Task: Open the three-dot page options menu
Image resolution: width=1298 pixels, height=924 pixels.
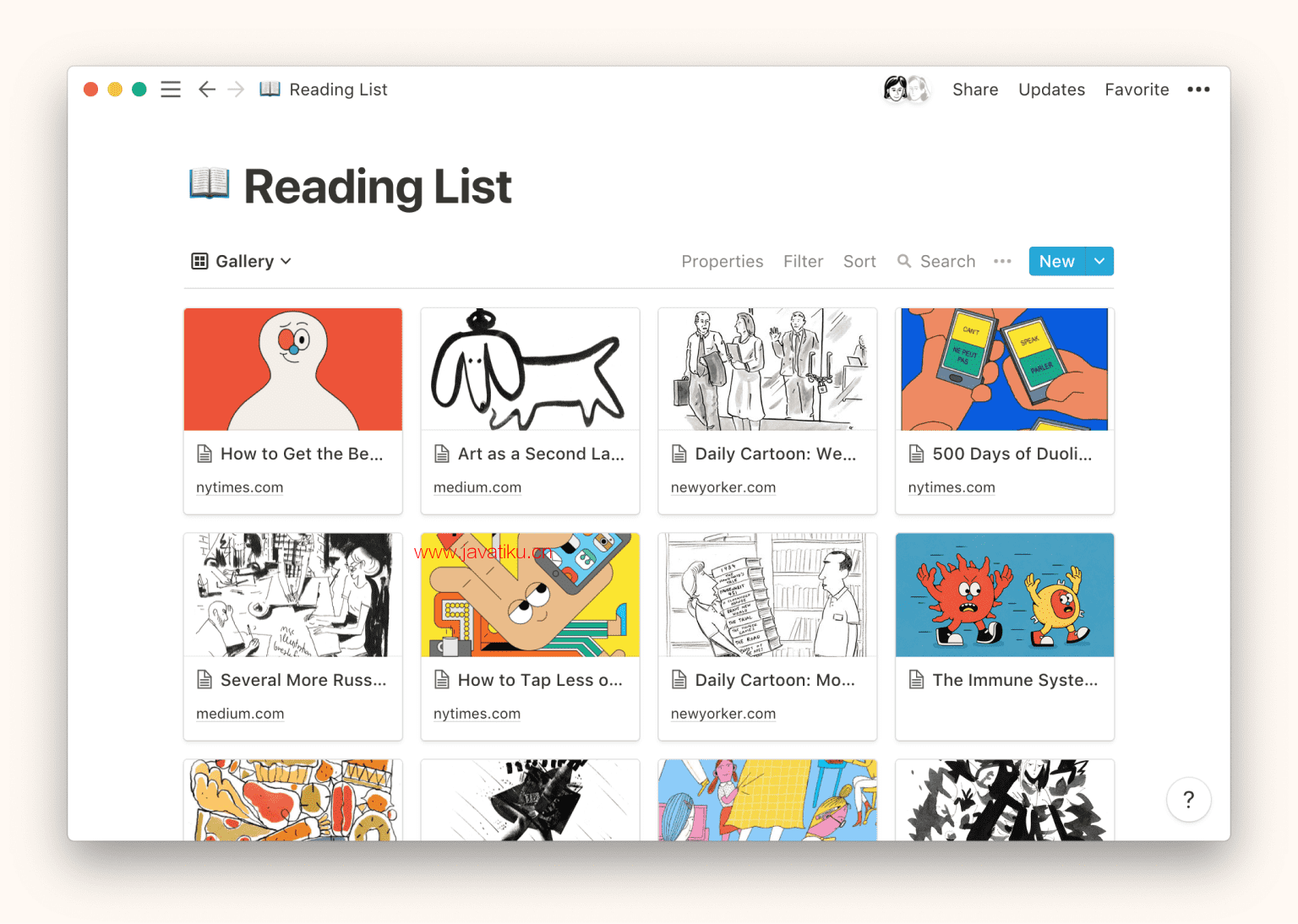Action: 1198,90
